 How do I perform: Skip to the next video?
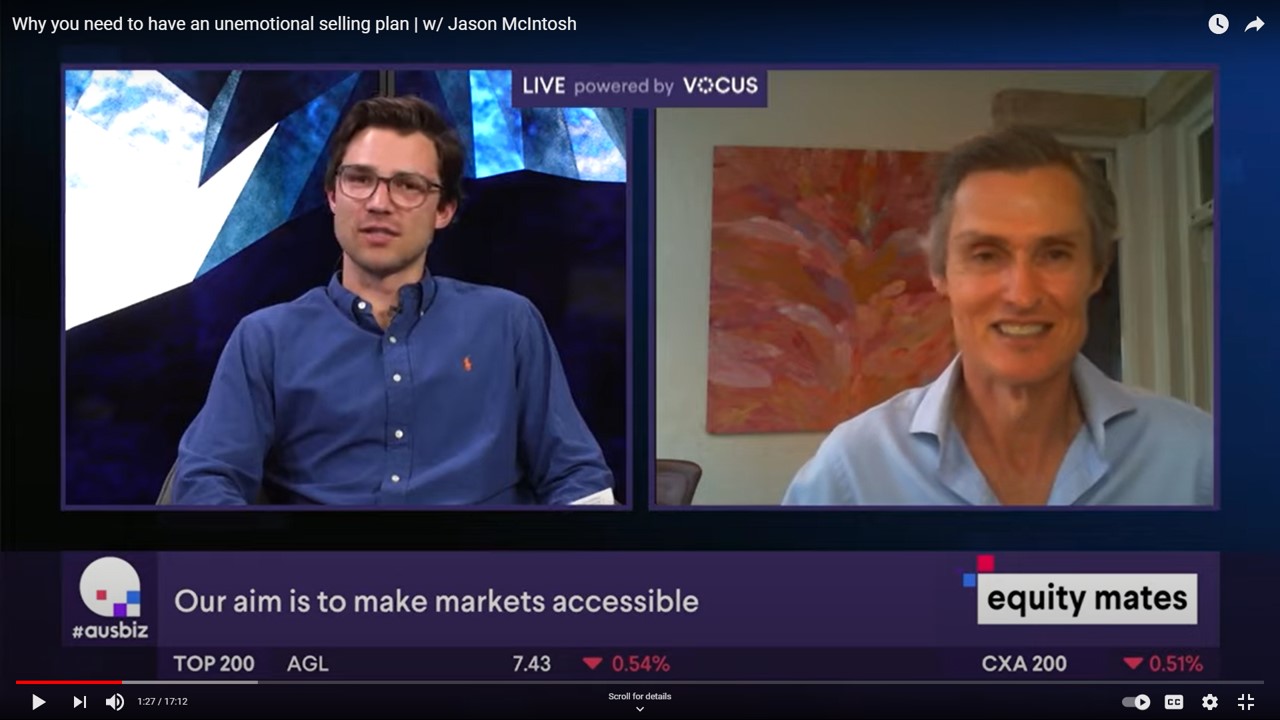point(79,702)
